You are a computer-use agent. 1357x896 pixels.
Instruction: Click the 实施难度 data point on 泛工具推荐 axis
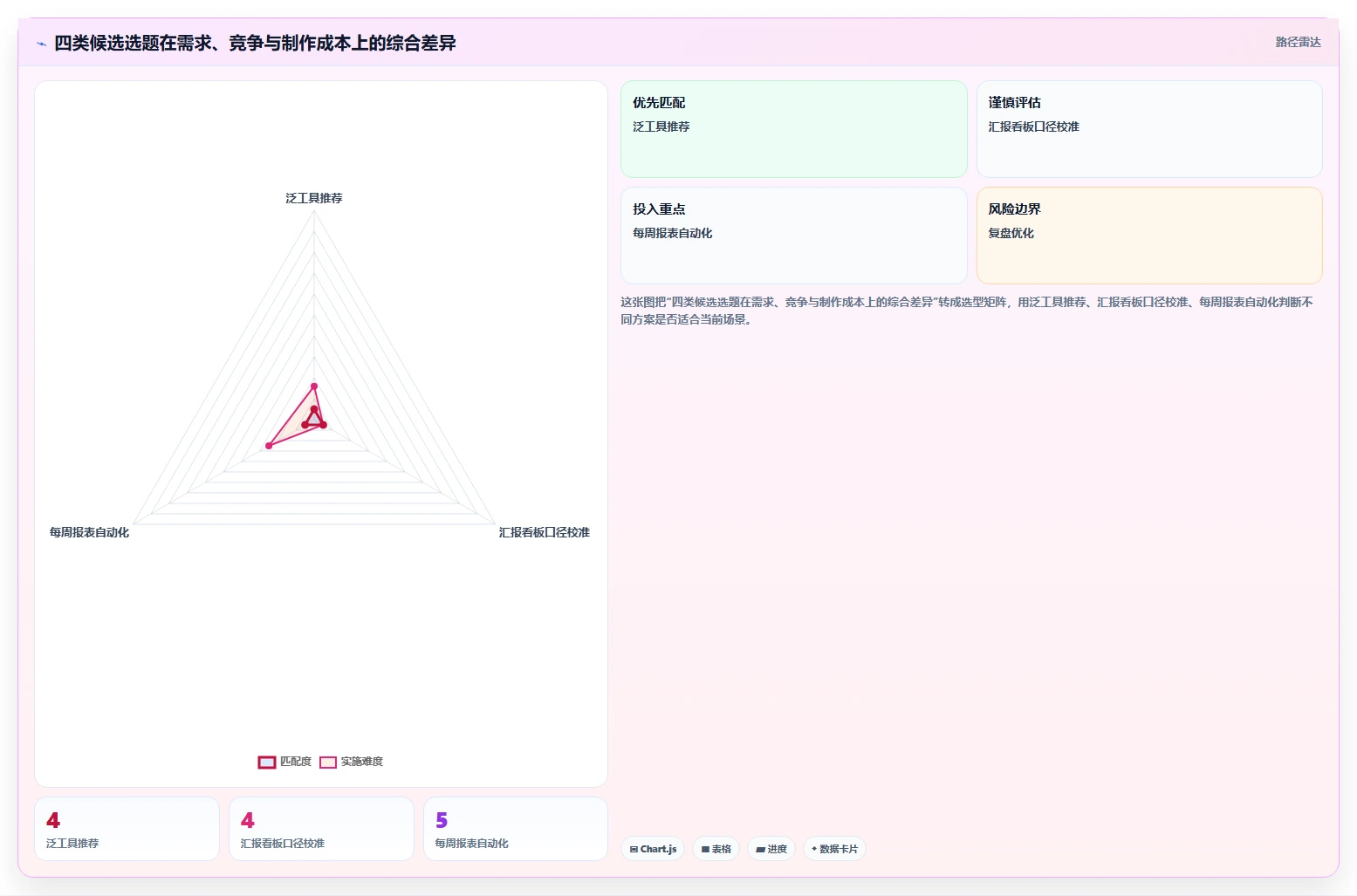point(314,386)
